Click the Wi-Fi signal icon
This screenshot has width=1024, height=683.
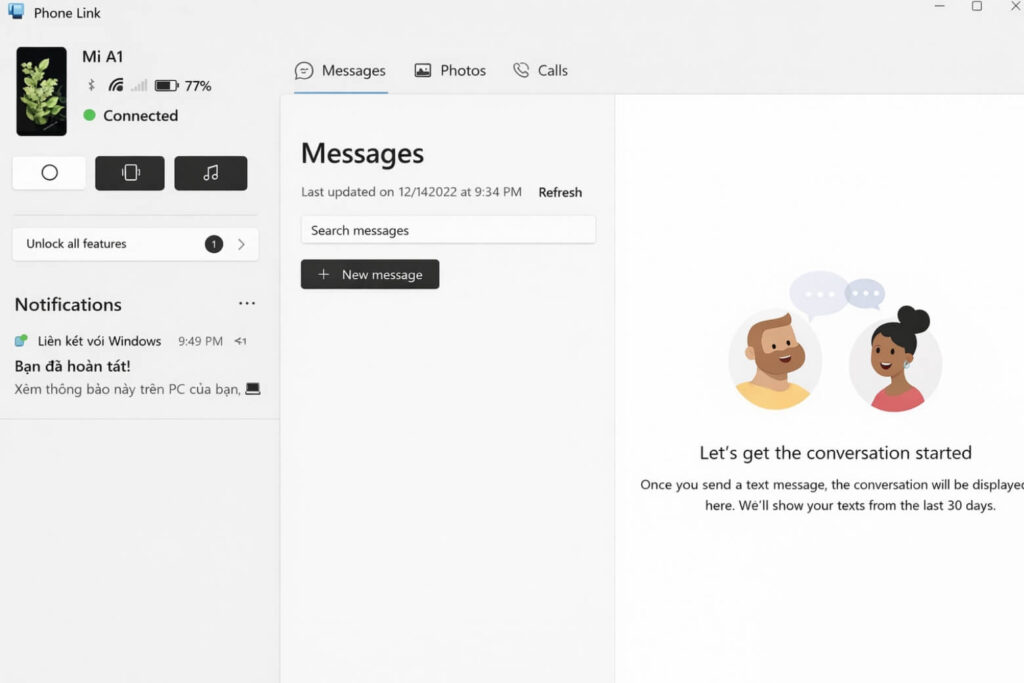[116, 86]
